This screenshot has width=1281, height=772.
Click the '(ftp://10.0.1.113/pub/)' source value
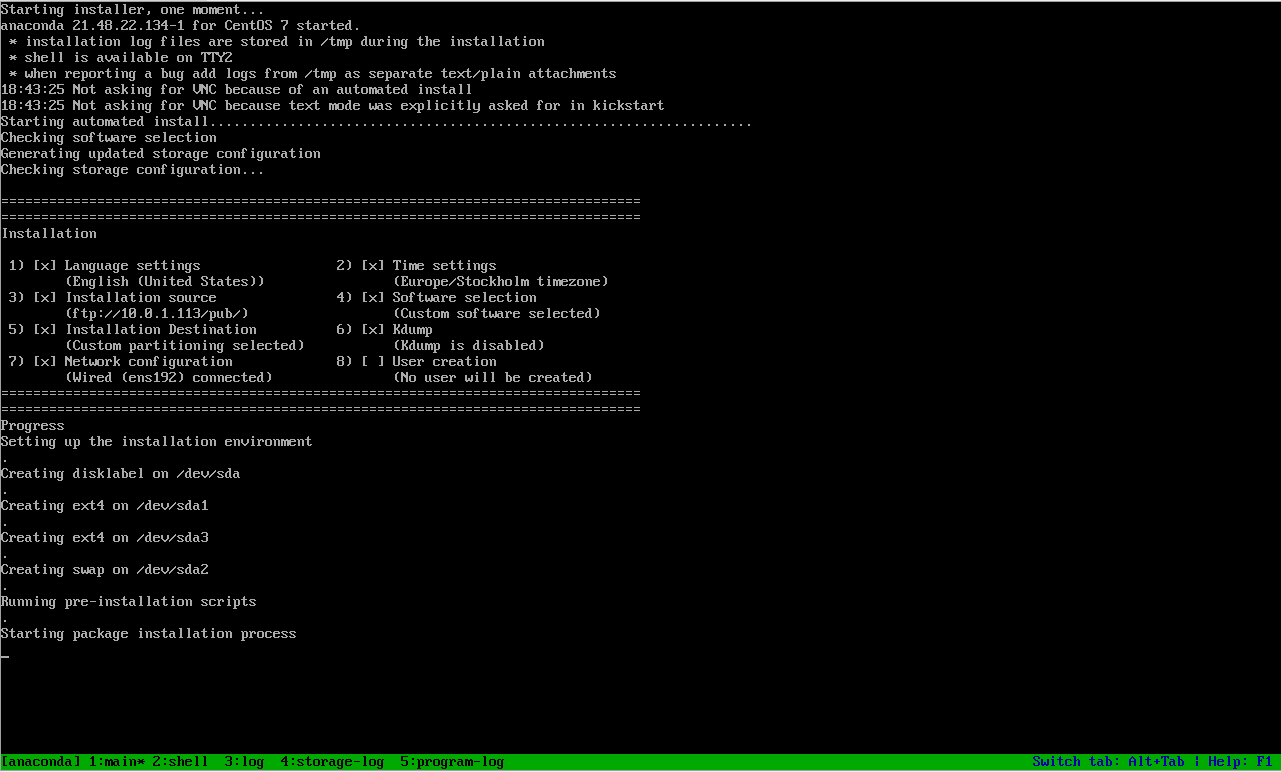pyautogui.click(x=156, y=314)
